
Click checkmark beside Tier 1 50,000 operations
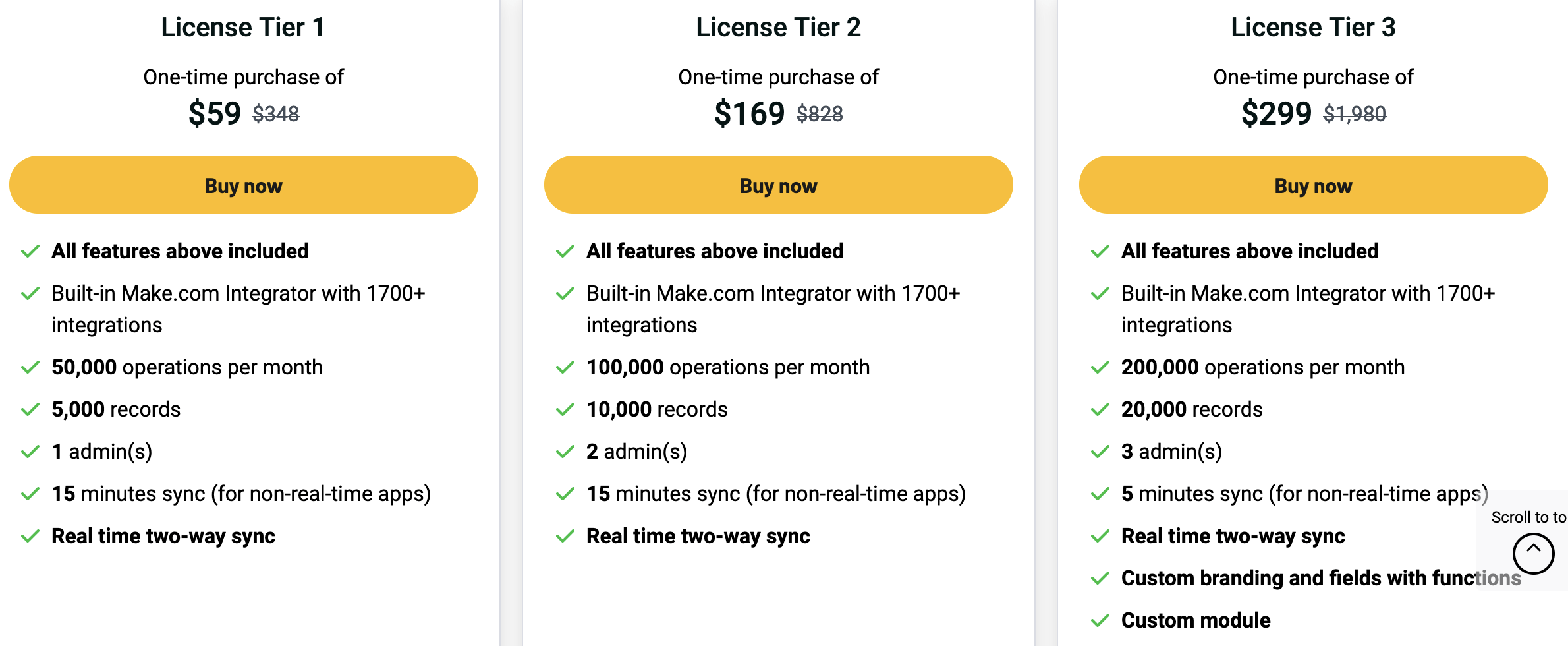pyautogui.click(x=30, y=367)
